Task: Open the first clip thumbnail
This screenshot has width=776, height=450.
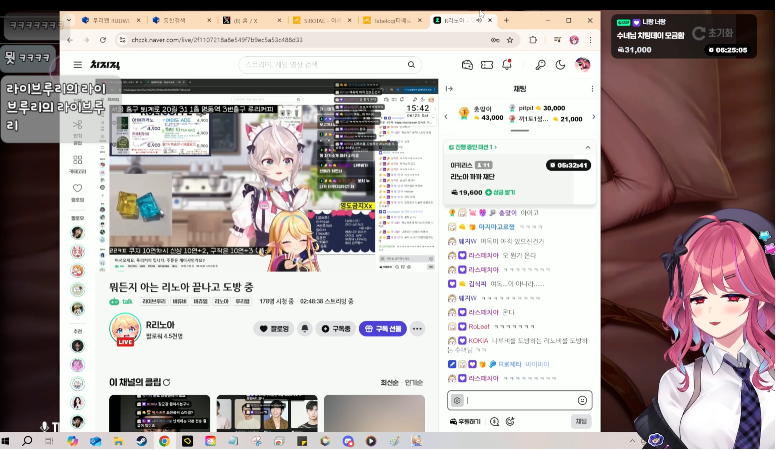Action: coord(159,413)
